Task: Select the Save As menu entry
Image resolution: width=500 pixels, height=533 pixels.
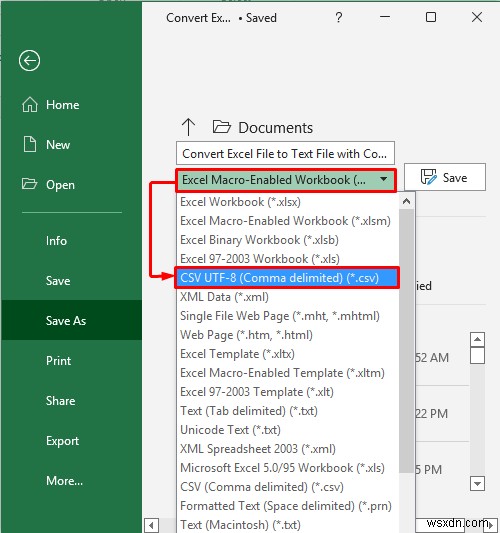Action: point(71,320)
